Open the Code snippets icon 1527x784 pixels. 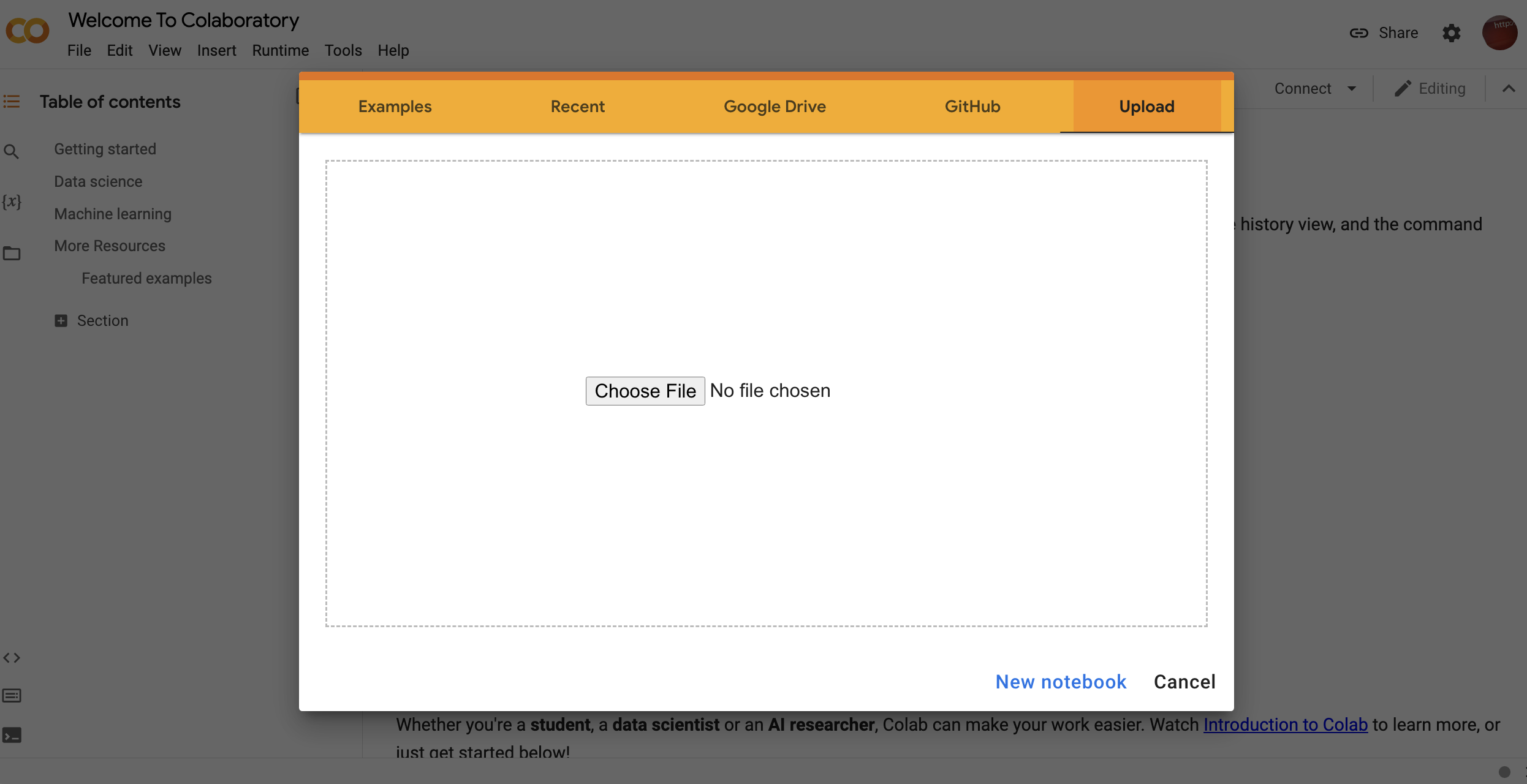12,658
